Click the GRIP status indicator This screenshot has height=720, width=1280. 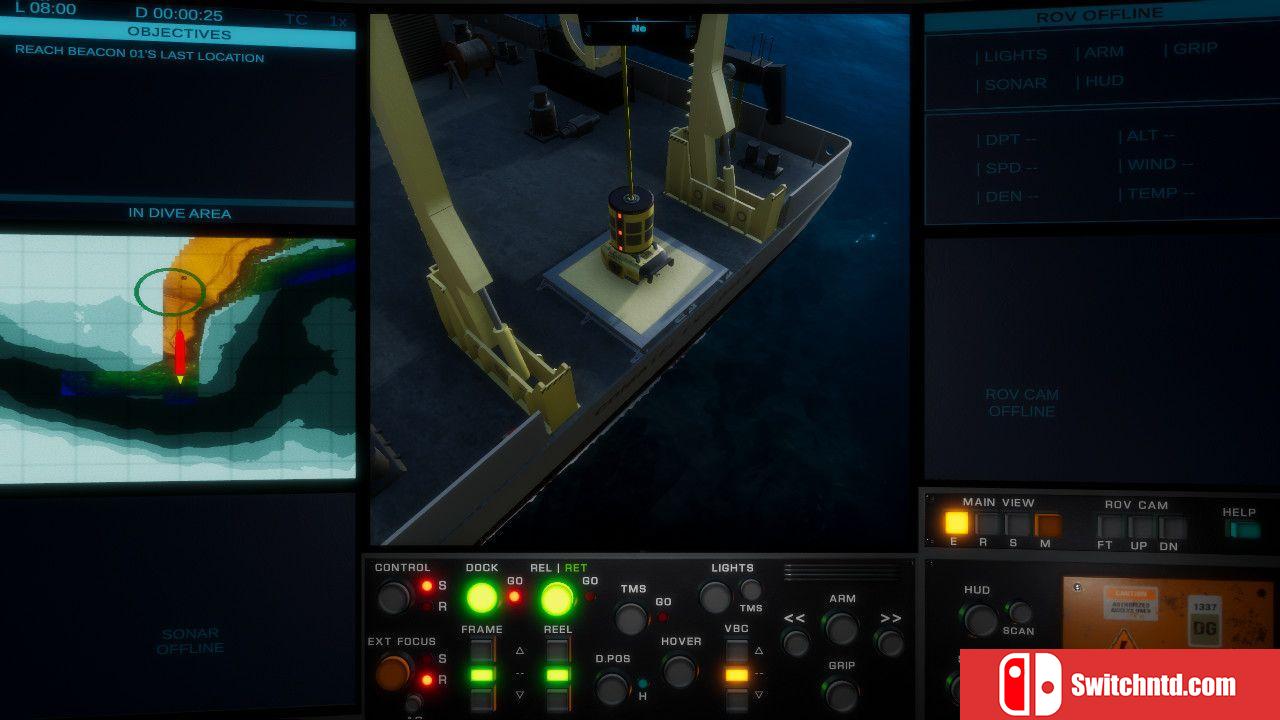pos(1190,48)
